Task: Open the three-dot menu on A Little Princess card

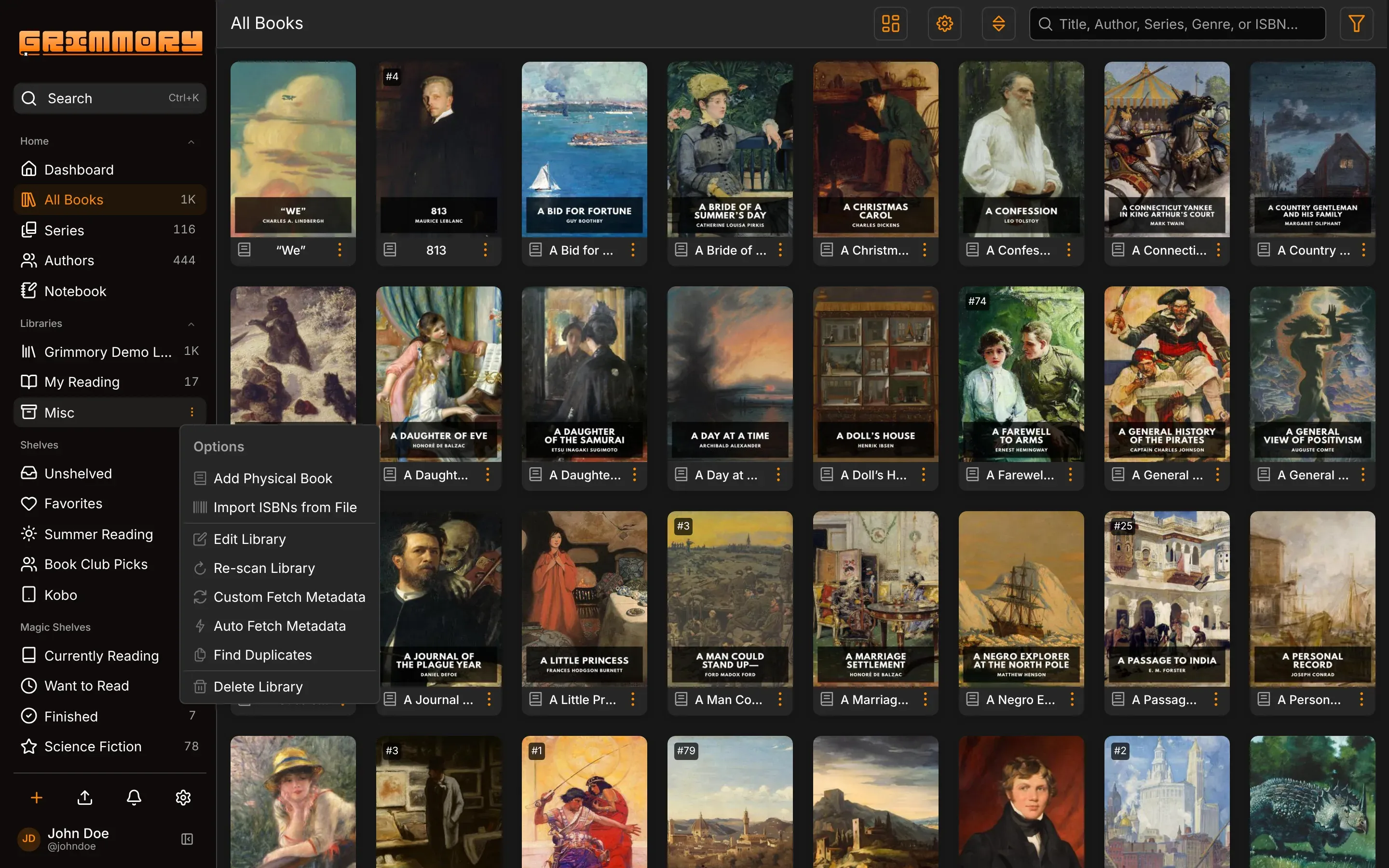Action: click(x=632, y=699)
